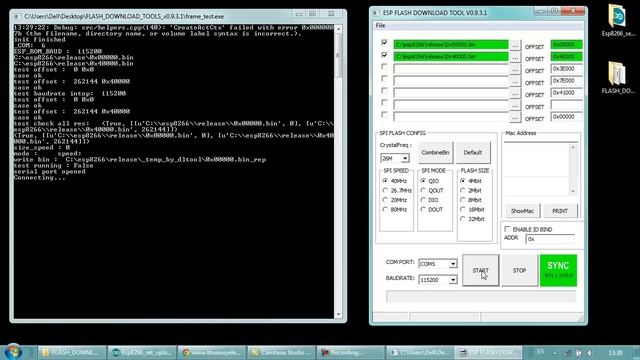This screenshot has height=360, width=640.
Task: Tick the ENABLE ID BIND checkbox
Action: coord(507,229)
